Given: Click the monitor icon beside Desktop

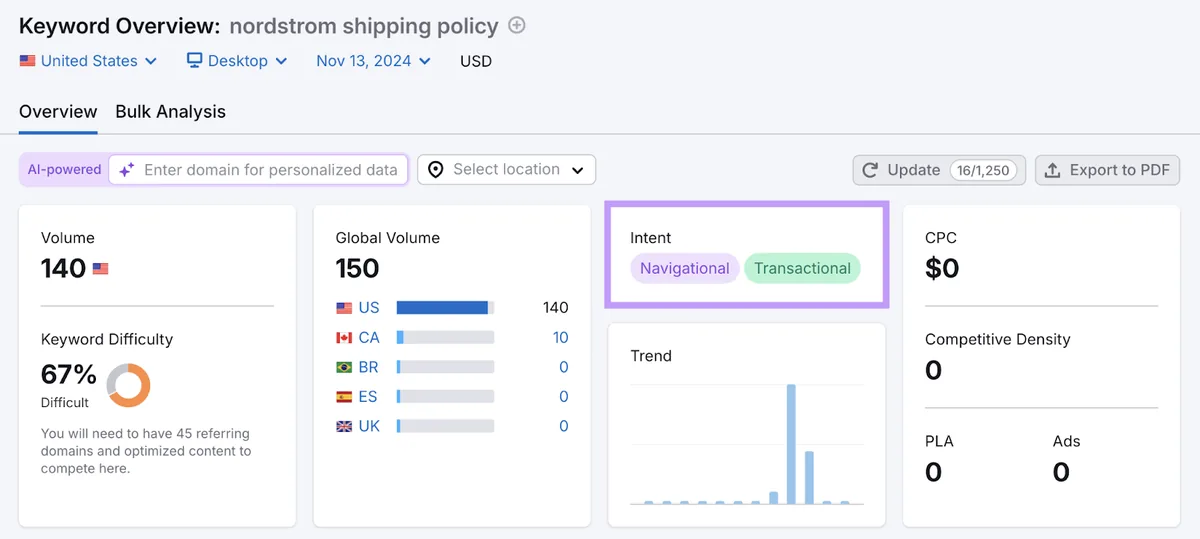Looking at the screenshot, I should pos(195,61).
